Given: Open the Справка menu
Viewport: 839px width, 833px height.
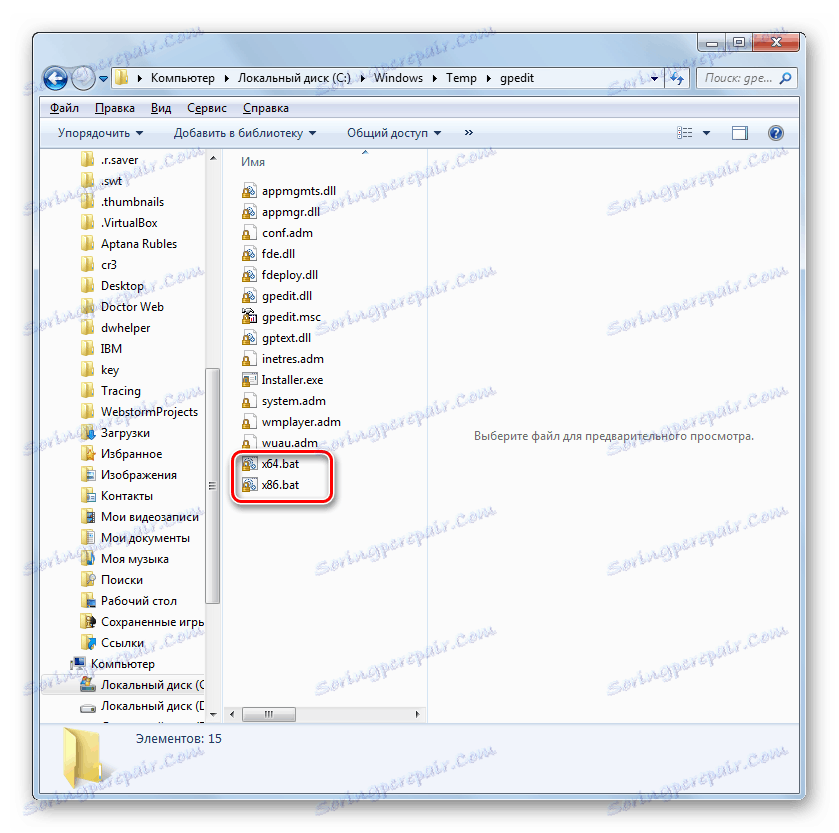Looking at the screenshot, I should tap(265, 108).
